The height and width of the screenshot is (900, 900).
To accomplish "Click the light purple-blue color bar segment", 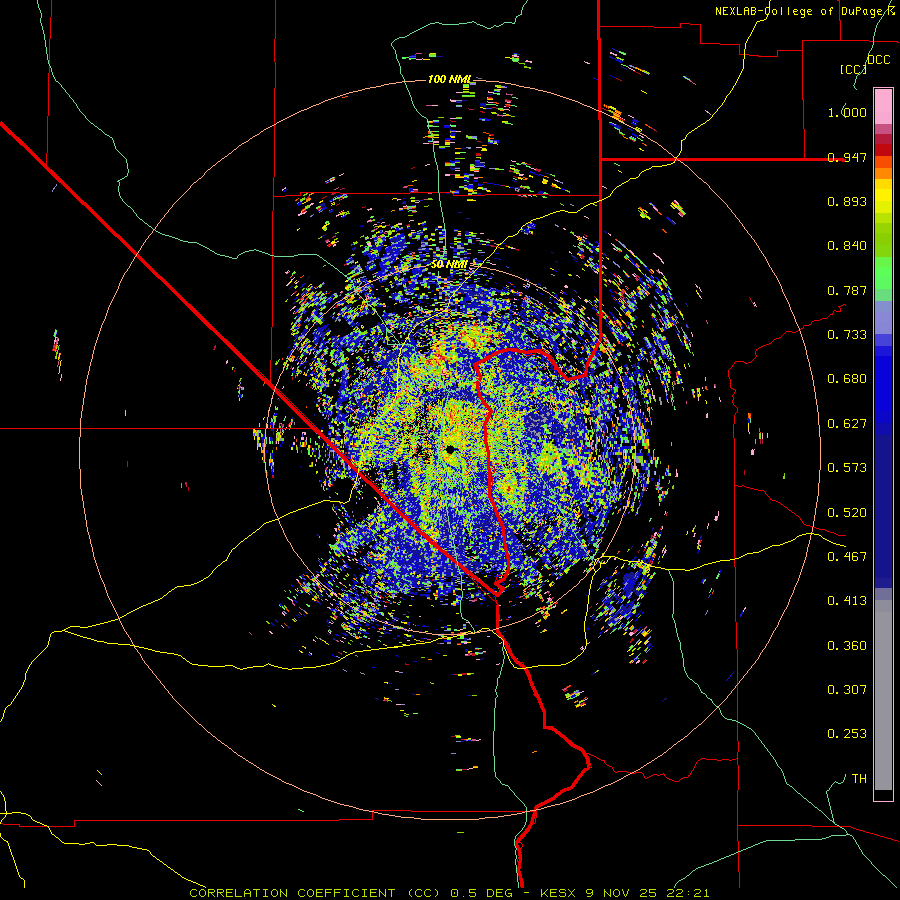I will (x=883, y=319).
